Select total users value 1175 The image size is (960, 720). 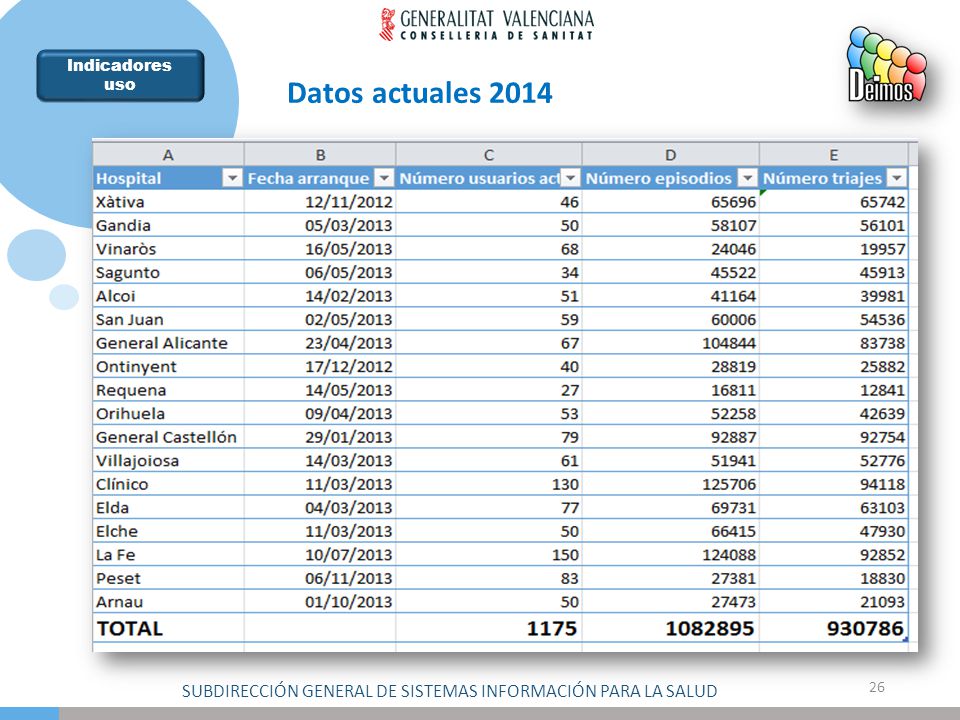[489, 628]
